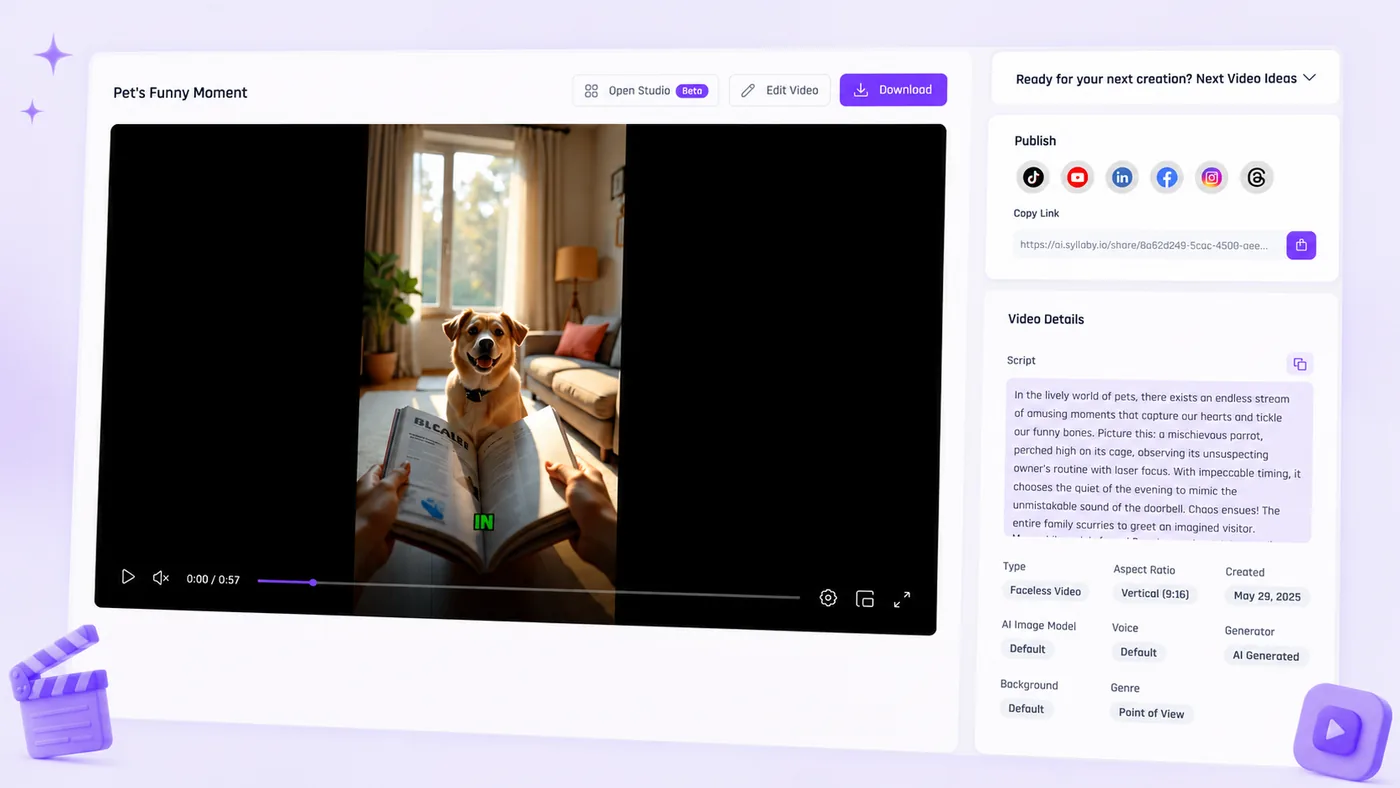Click the Video Details heading
This screenshot has width=1400, height=788.
[x=1046, y=319]
